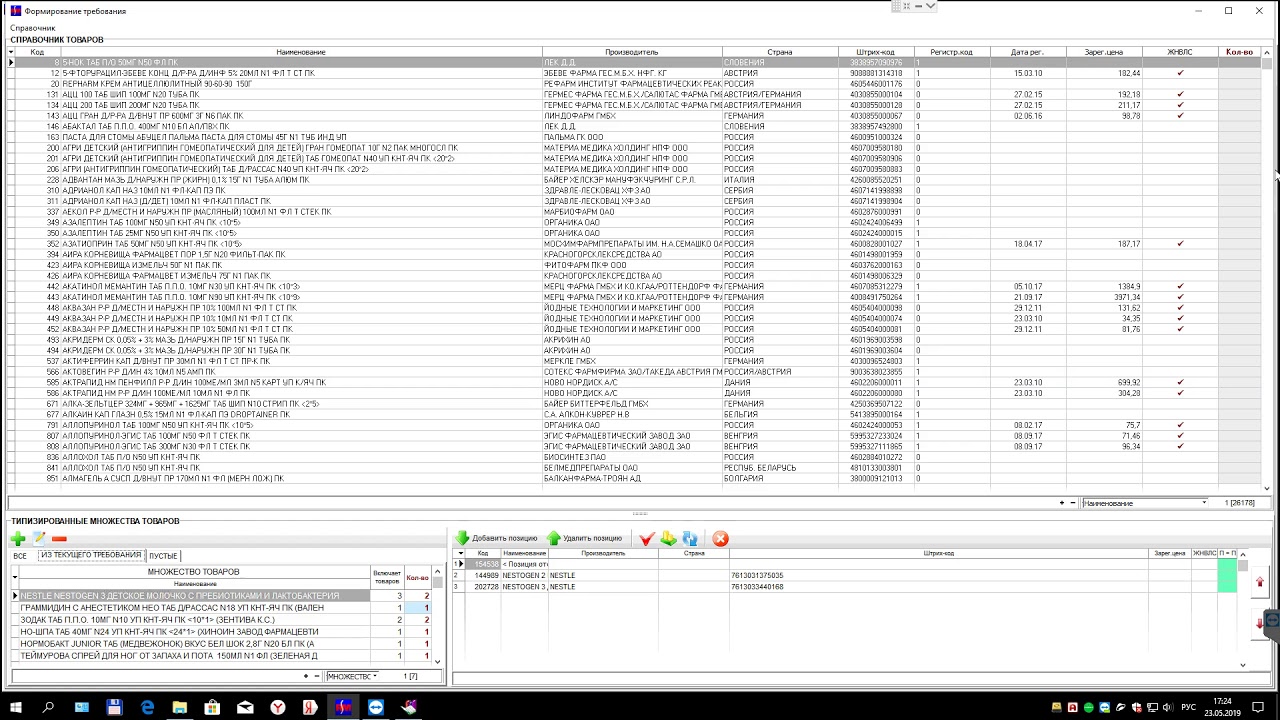Toggle ЖНВЛС checkmark for ФТОРУРАЦИЛ-ЭБЕВЕ row

(x=1180, y=73)
